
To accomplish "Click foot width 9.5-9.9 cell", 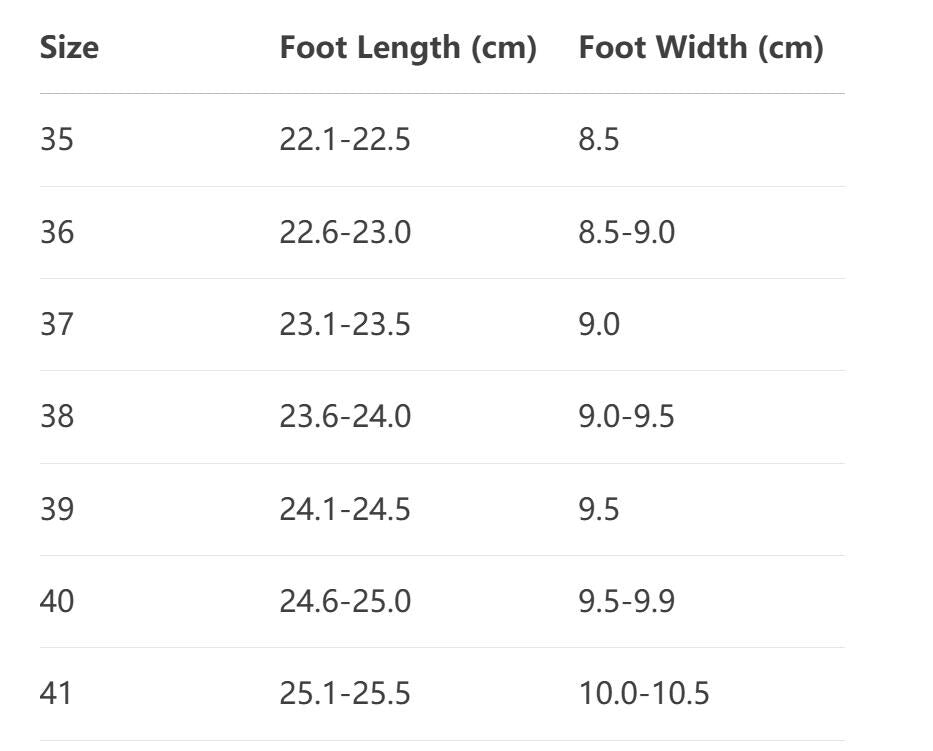I will pyautogui.click(x=627, y=601).
